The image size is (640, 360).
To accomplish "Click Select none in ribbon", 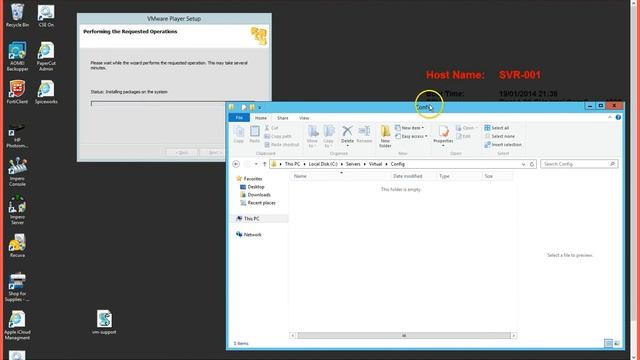I will 500,136.
